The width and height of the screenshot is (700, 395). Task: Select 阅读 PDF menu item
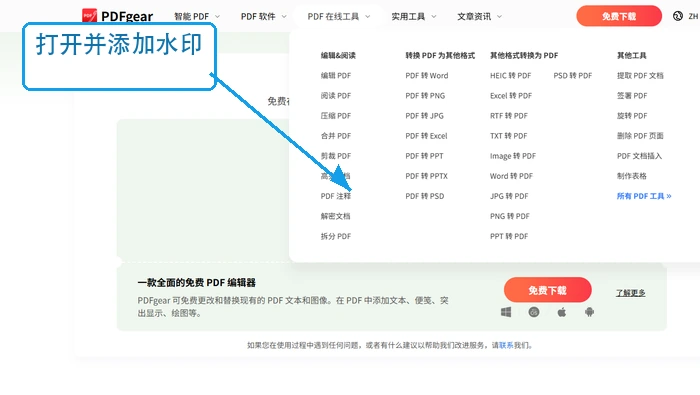pyautogui.click(x=336, y=96)
